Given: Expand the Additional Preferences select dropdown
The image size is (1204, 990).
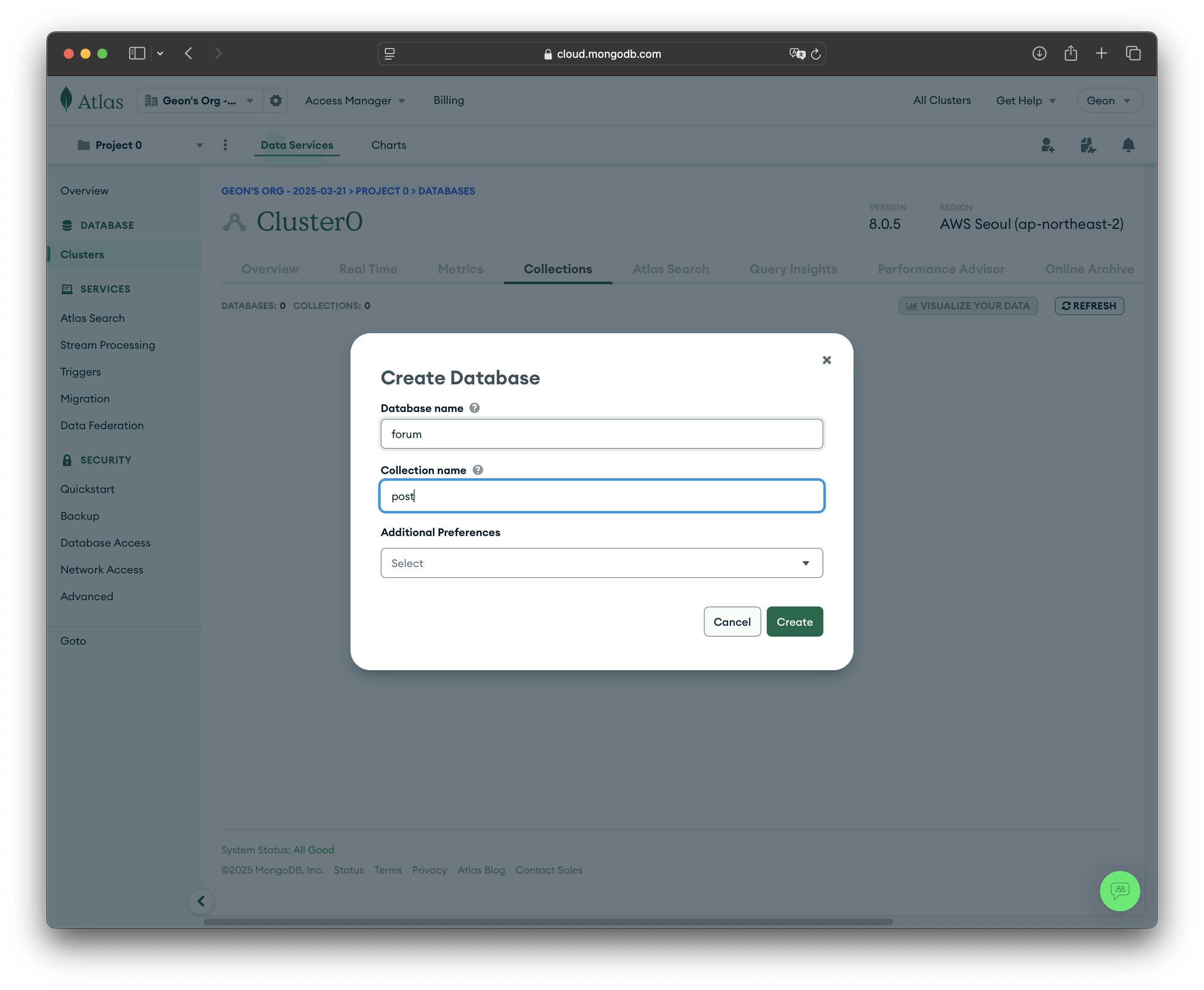Looking at the screenshot, I should tap(601, 563).
